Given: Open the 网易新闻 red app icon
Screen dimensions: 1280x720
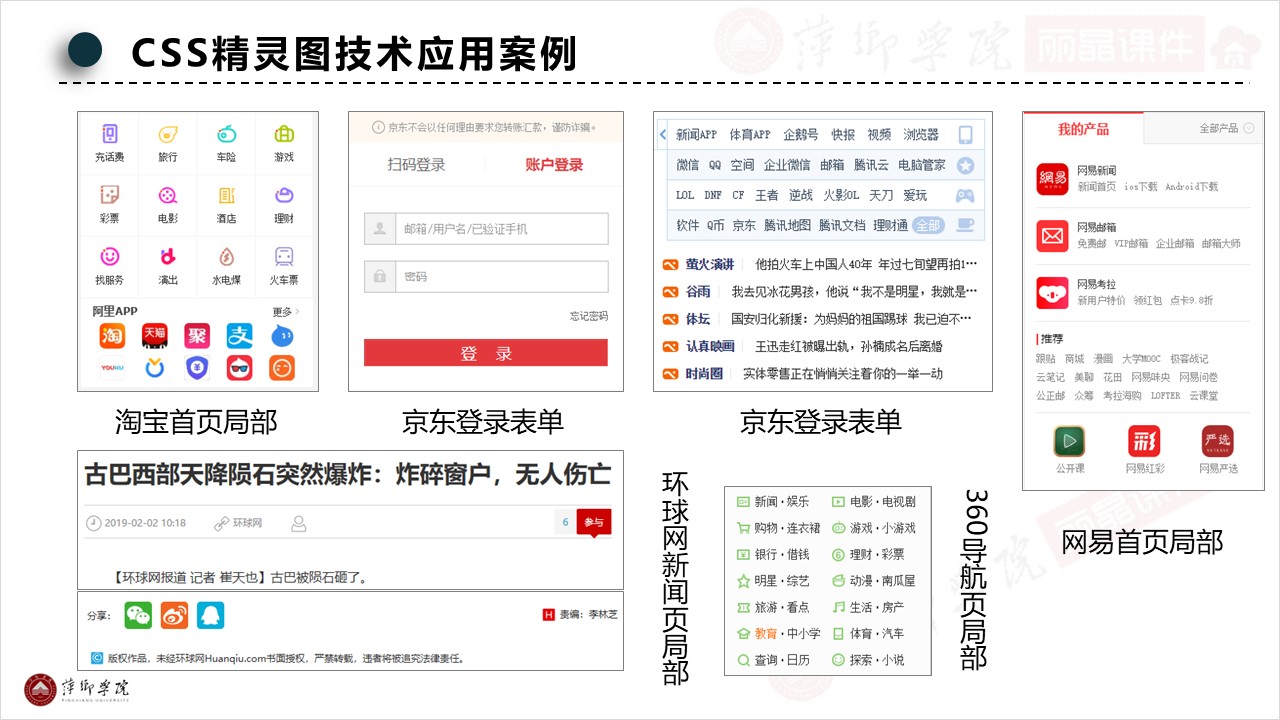Looking at the screenshot, I should coord(1052,179).
